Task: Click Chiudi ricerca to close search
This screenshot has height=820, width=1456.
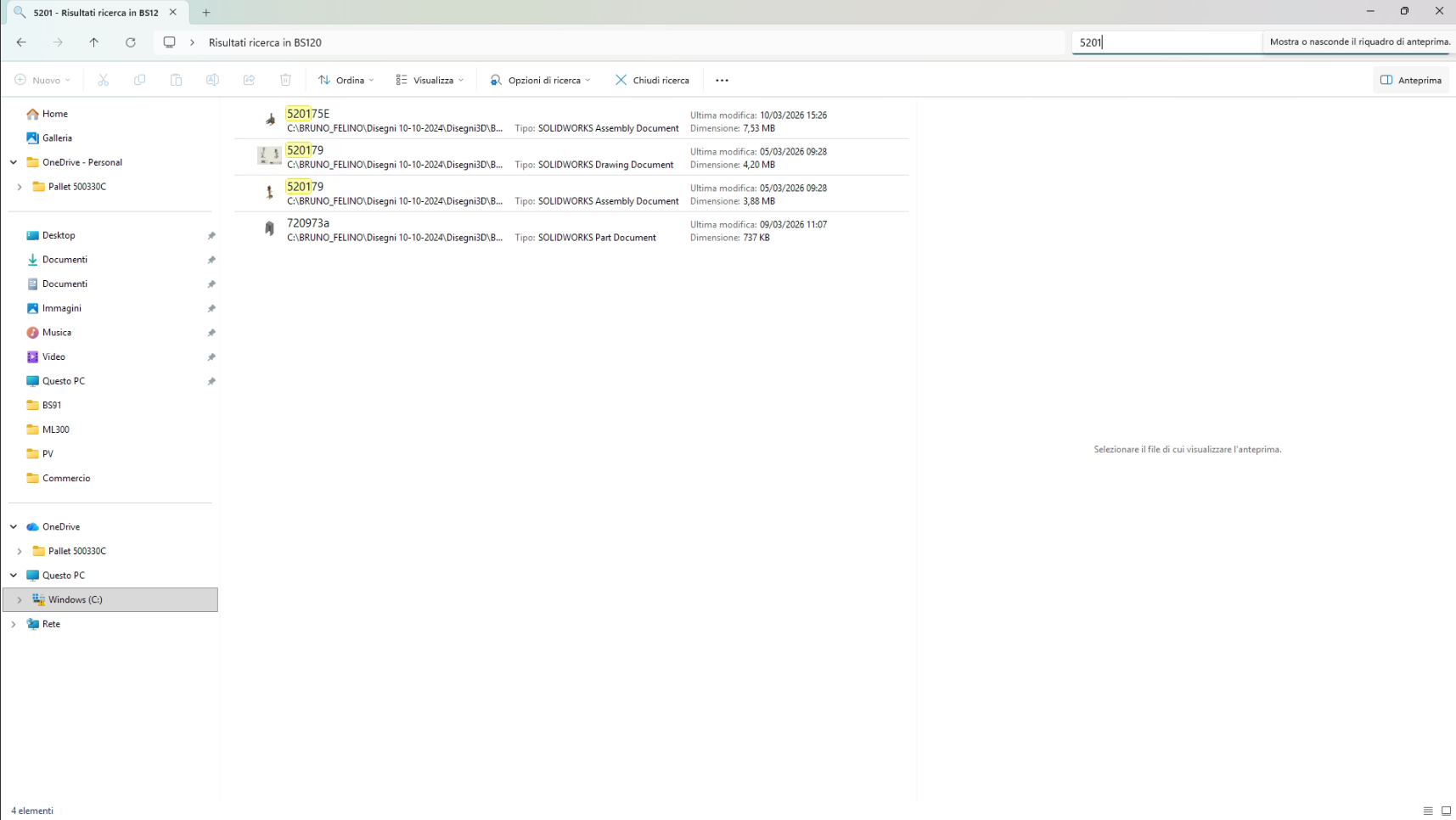Action: [x=652, y=81]
